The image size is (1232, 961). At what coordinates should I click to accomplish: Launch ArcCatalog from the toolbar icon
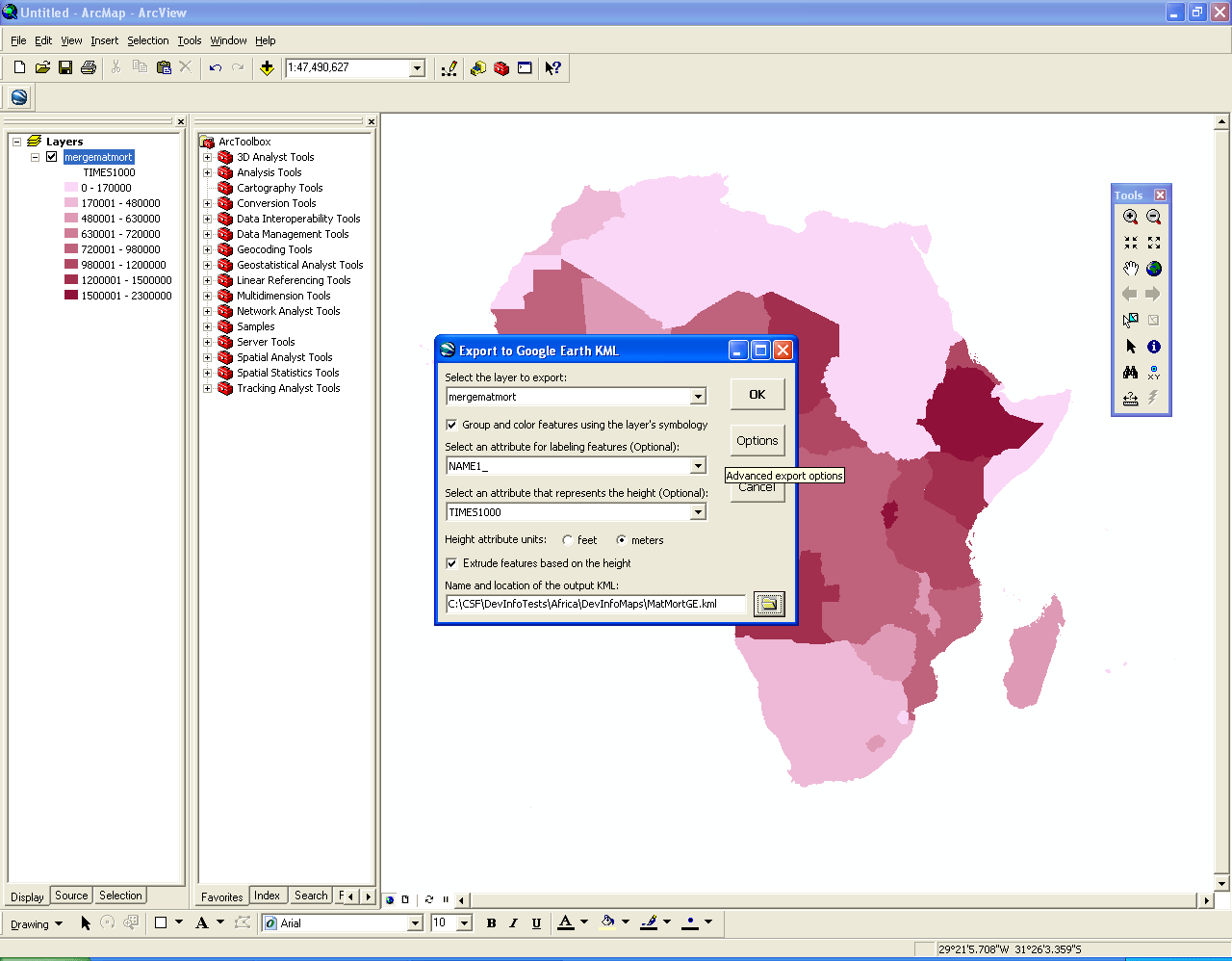478,67
